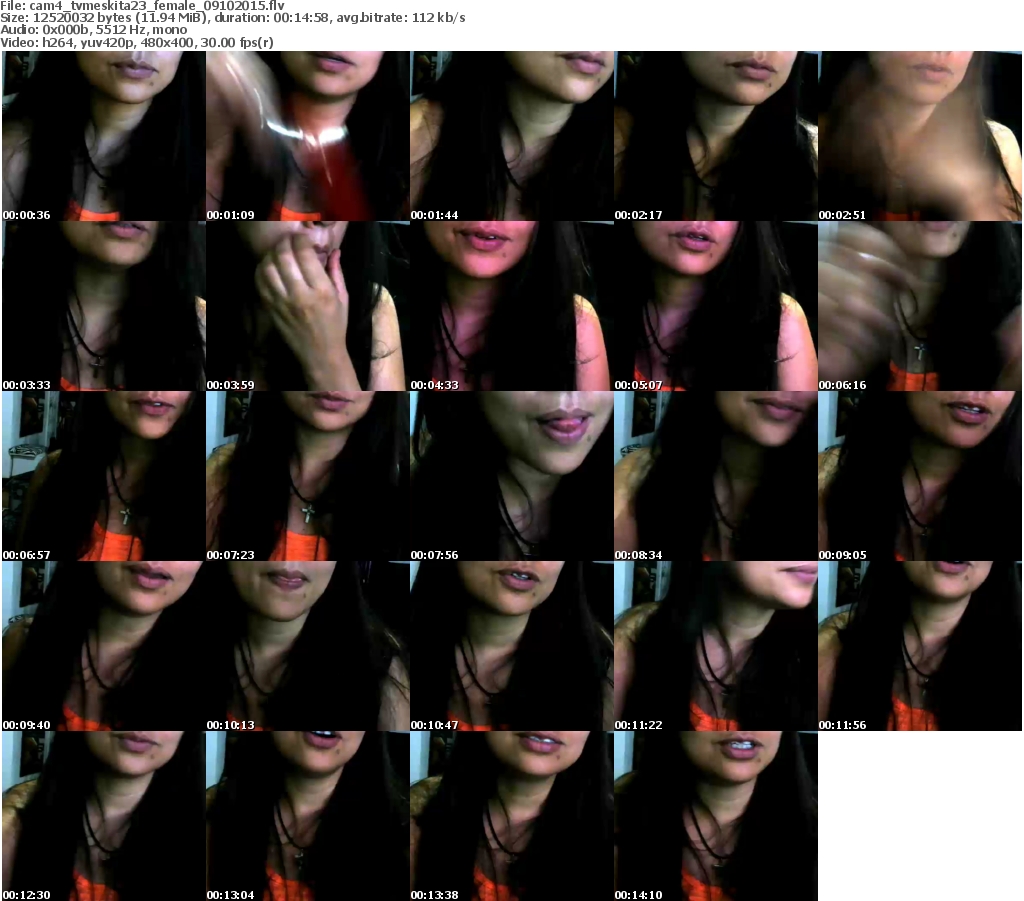1024x901 pixels.
Task: Choose the thumbnail at 00:06:16
Action: click(920, 306)
